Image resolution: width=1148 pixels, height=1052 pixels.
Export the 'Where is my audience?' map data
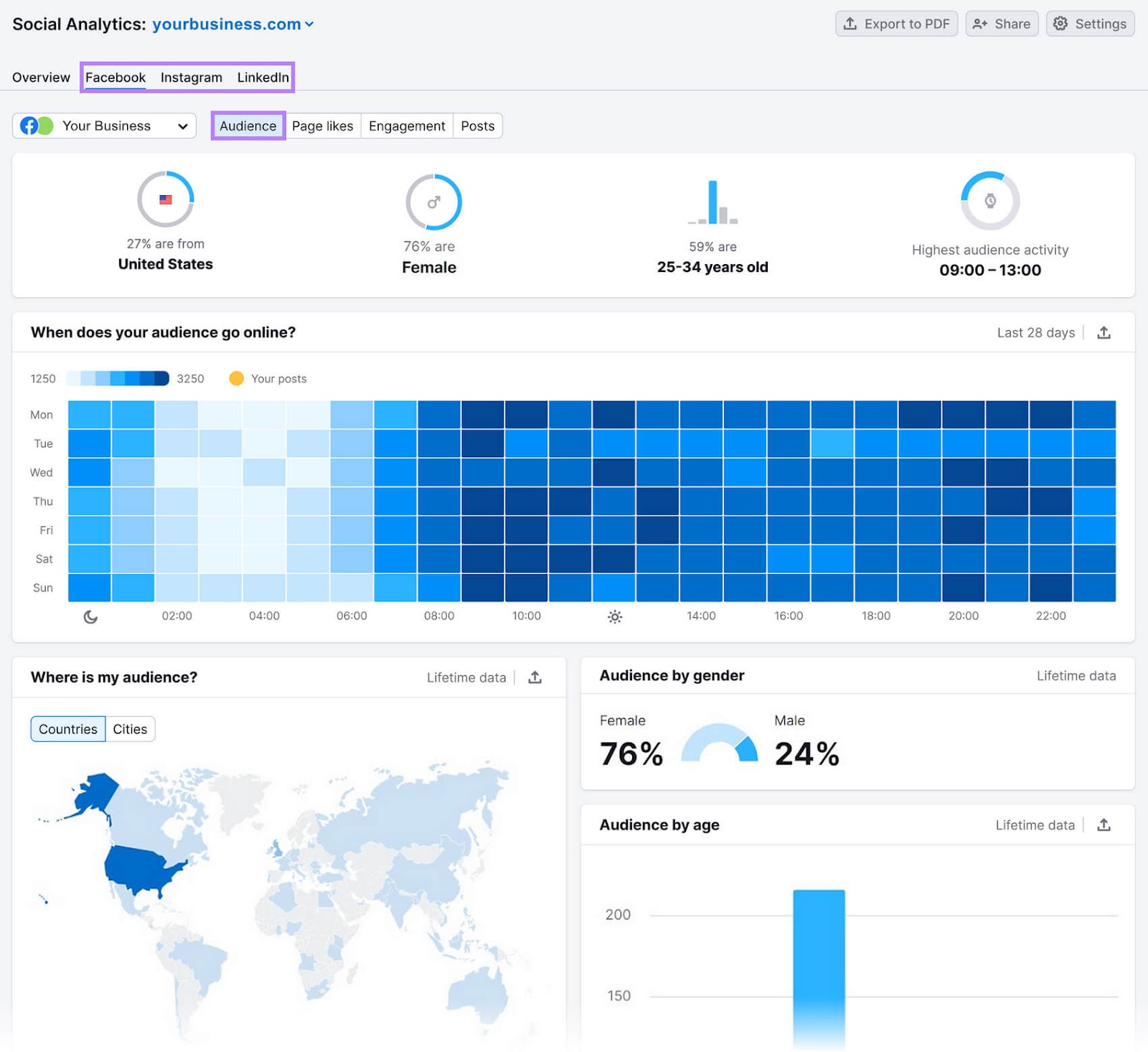pos(535,677)
